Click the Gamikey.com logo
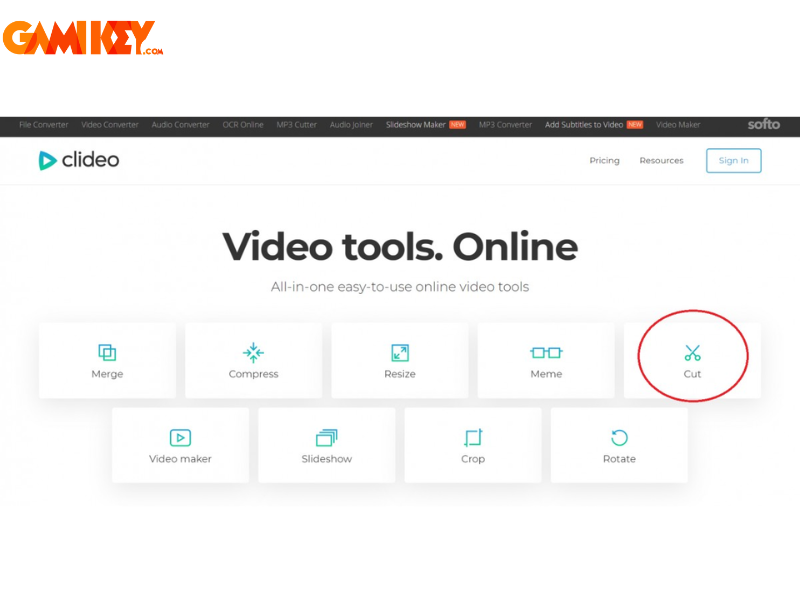This screenshot has width=800, height=600. click(83, 38)
